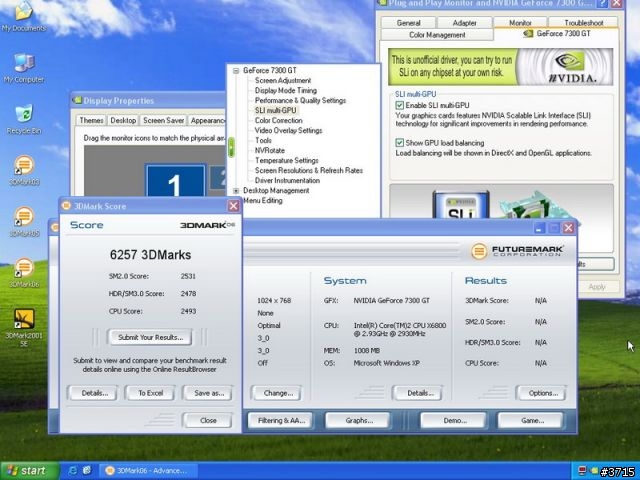The image size is (640, 480).
Task: Select monitor 1 in Display Properties
Action: pos(175,181)
